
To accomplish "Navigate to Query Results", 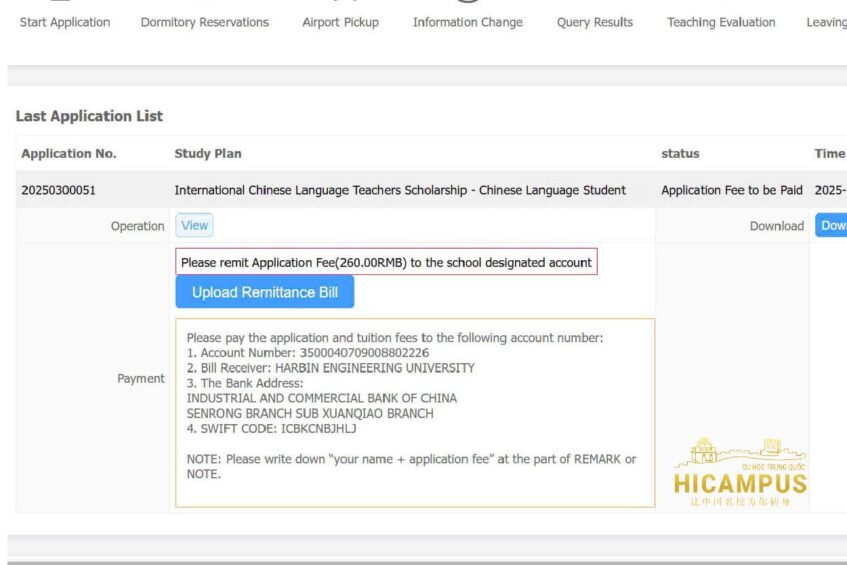I will (x=594, y=22).
